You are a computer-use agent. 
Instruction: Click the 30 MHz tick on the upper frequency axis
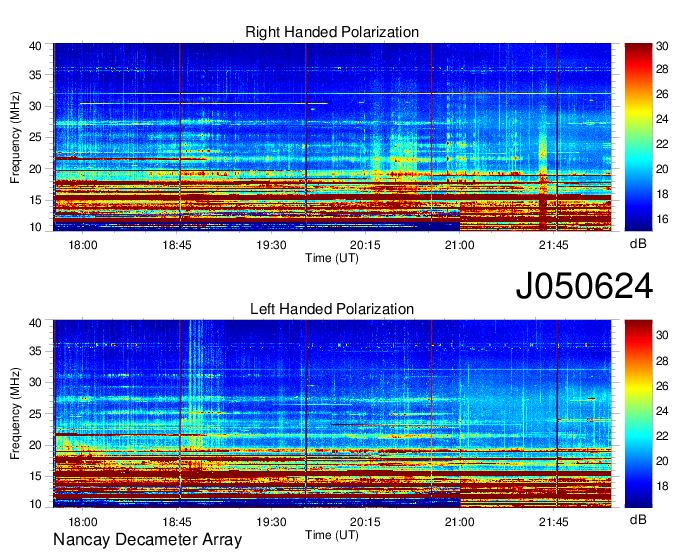[x=35, y=106]
